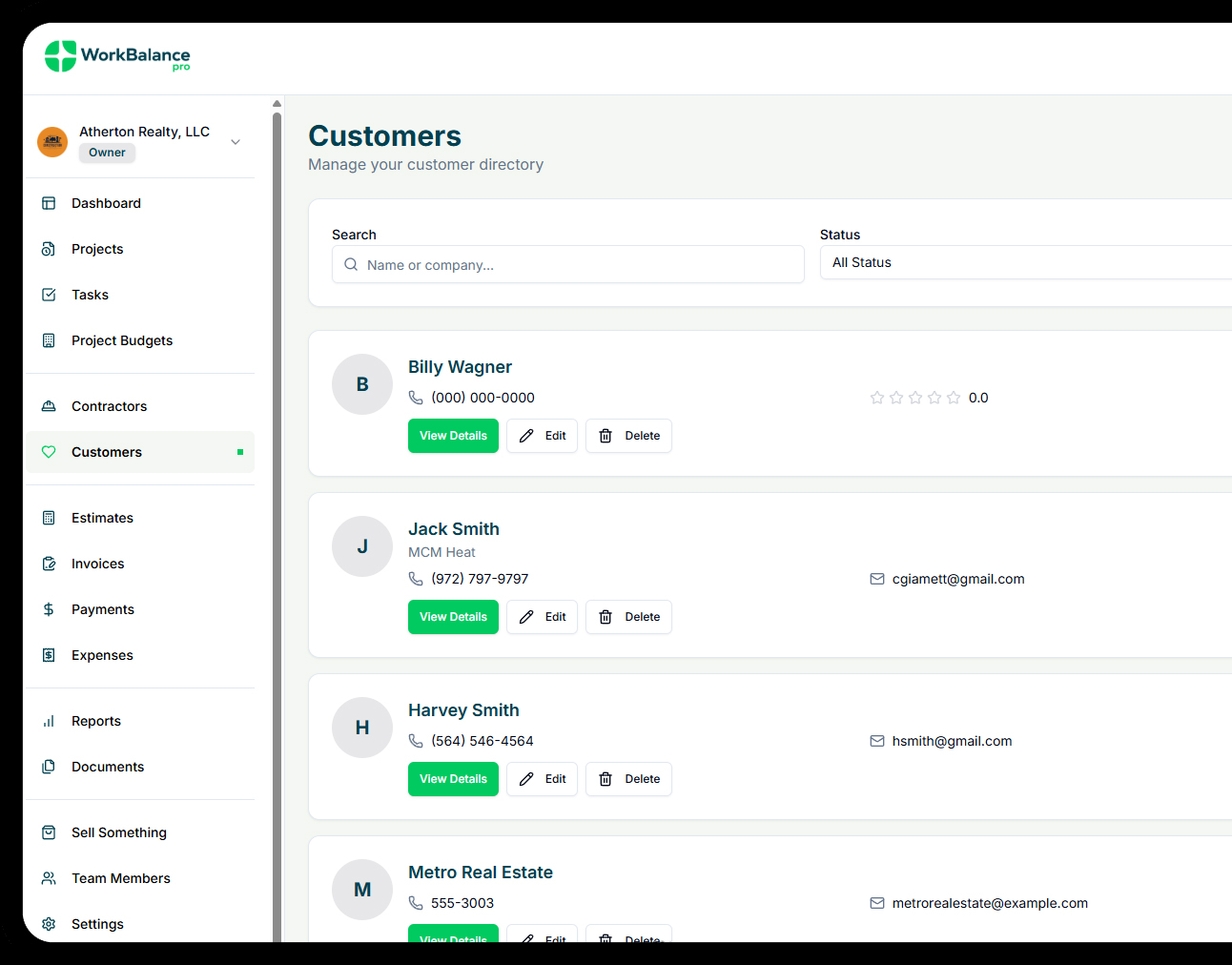
Task: Delete the Jack Smith customer
Action: (628, 617)
